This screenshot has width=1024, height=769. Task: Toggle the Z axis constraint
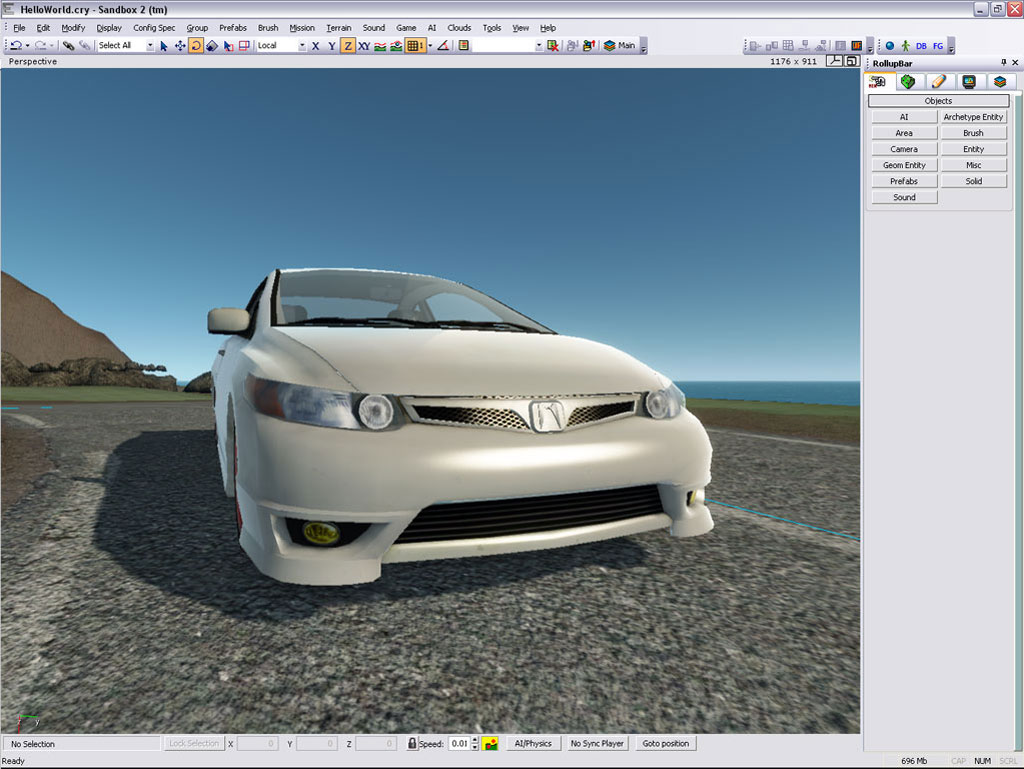(x=348, y=46)
